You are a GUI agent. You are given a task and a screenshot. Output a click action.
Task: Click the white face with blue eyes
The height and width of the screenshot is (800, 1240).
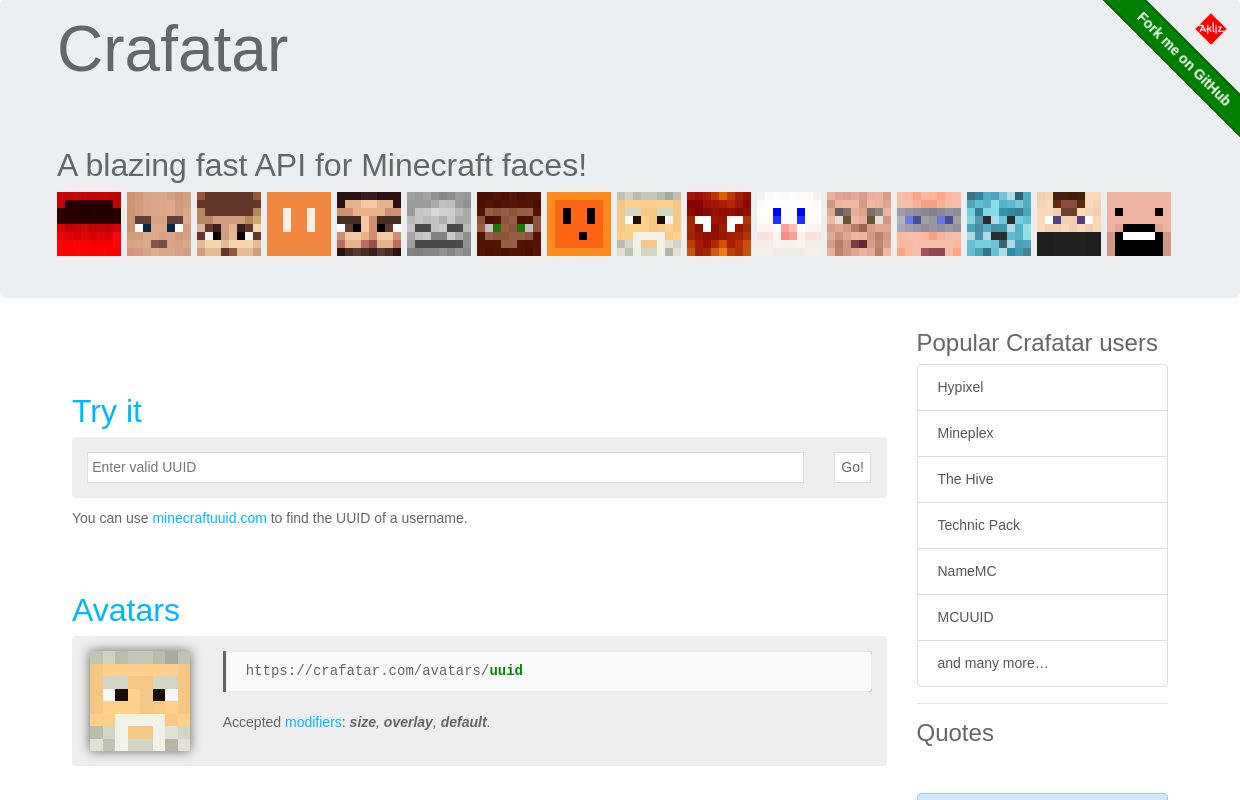coord(789,224)
